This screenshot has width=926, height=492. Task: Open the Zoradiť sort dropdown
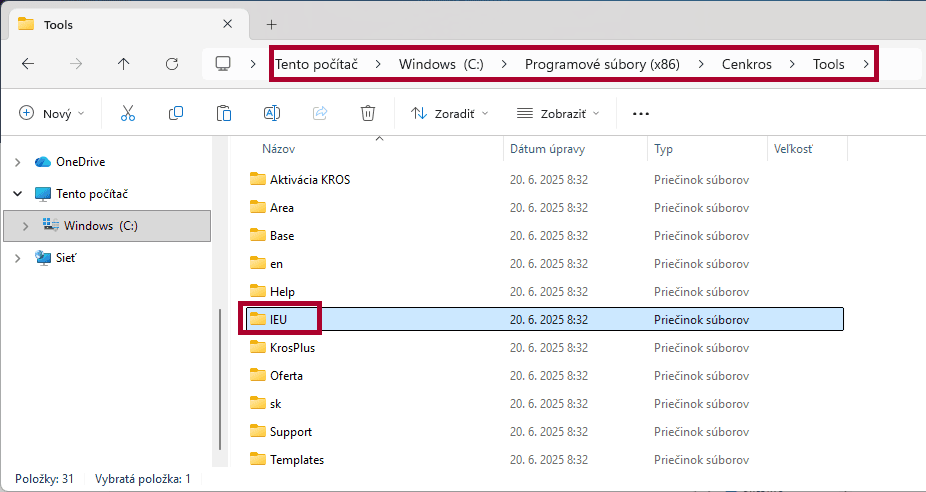coord(449,113)
